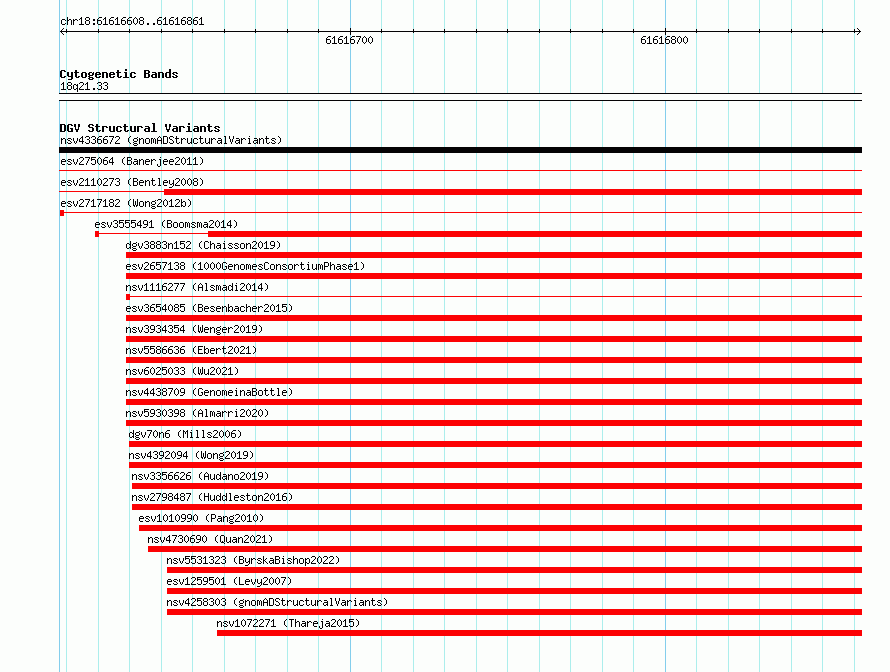Image resolution: width=890 pixels, height=672 pixels.
Task: Open variant dgv70n6 (Mills2006)
Action: [x=185, y=434]
